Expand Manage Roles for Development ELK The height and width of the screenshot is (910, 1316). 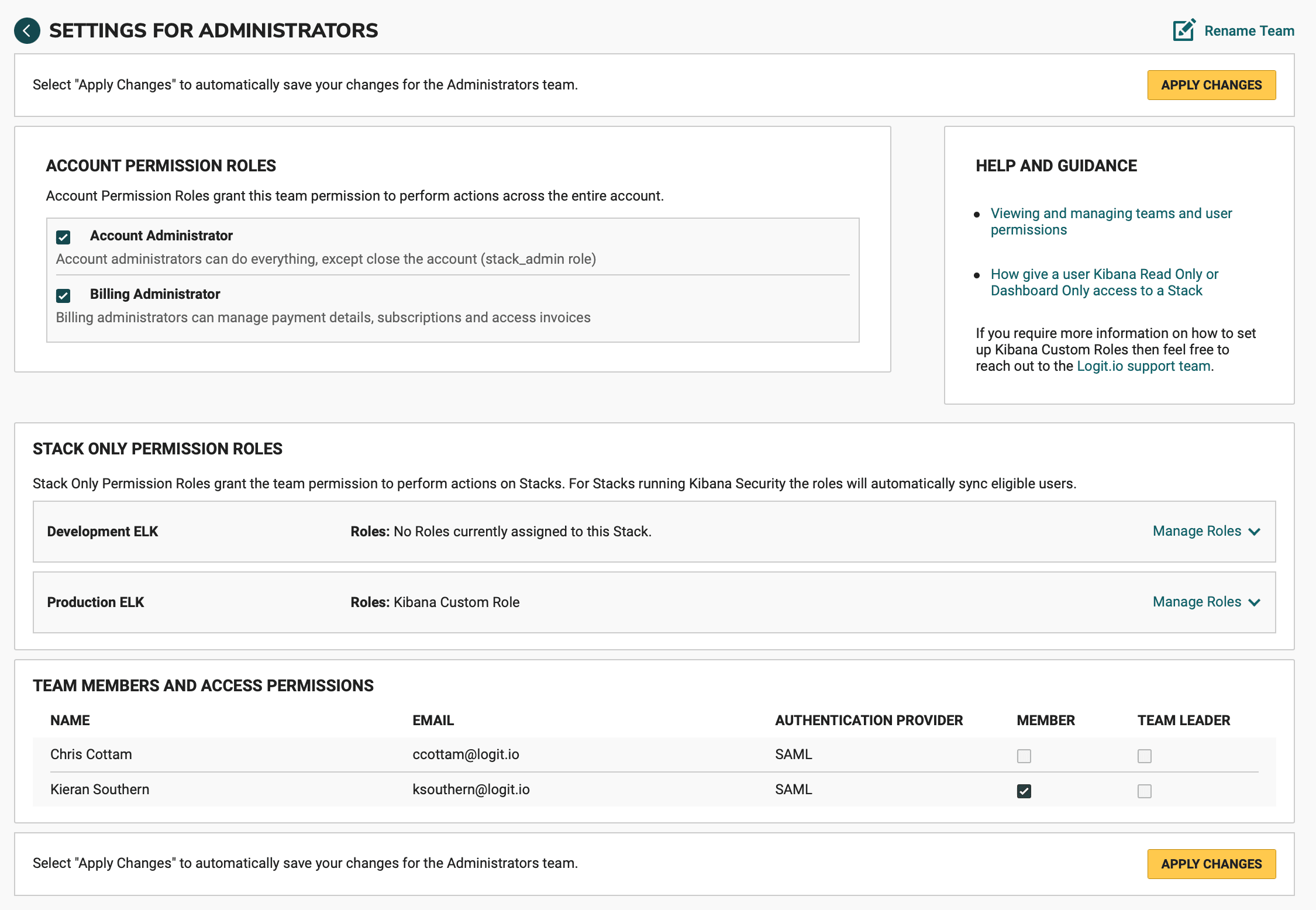pyautogui.click(x=1197, y=531)
